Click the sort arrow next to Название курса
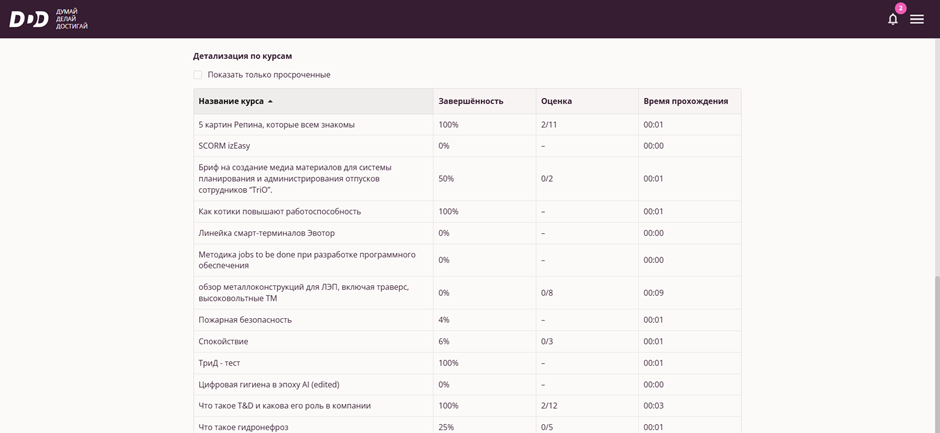 [270, 102]
